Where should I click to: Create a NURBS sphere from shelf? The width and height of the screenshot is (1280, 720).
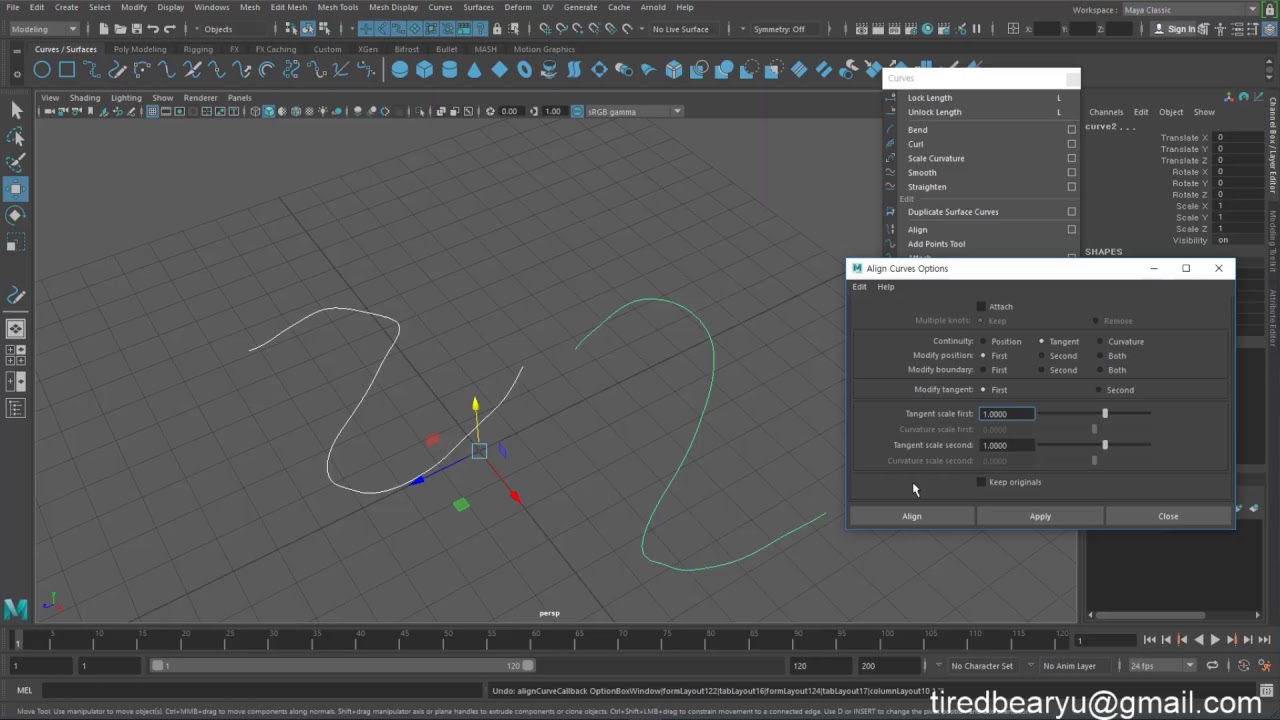[399, 69]
